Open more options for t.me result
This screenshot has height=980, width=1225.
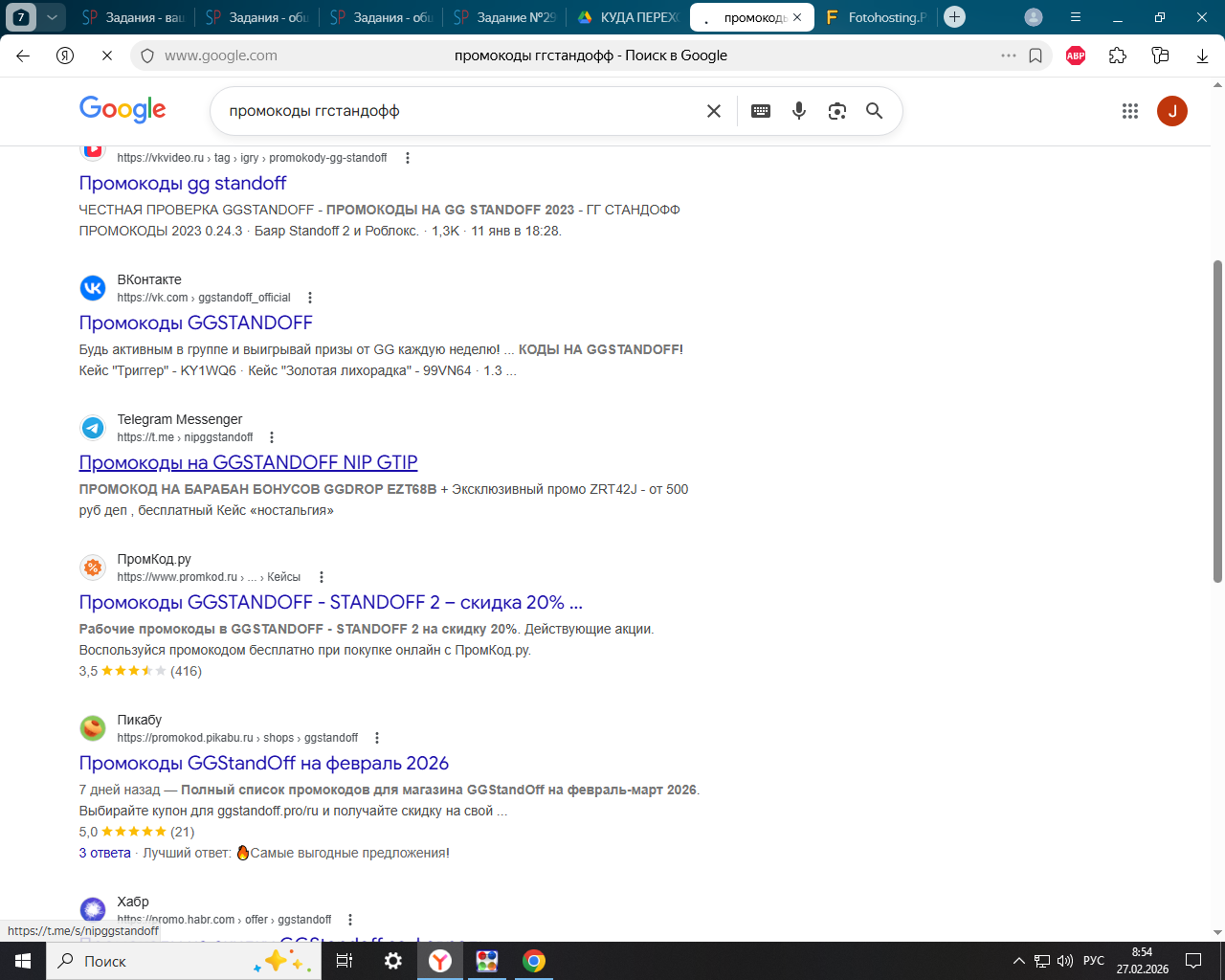point(272,437)
